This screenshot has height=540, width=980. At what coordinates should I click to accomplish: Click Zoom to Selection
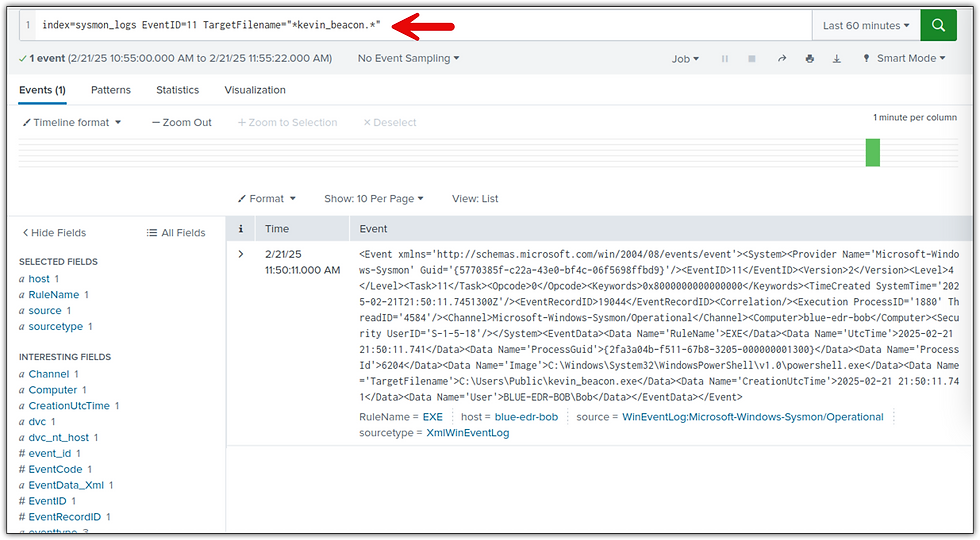pyautogui.click(x=288, y=122)
